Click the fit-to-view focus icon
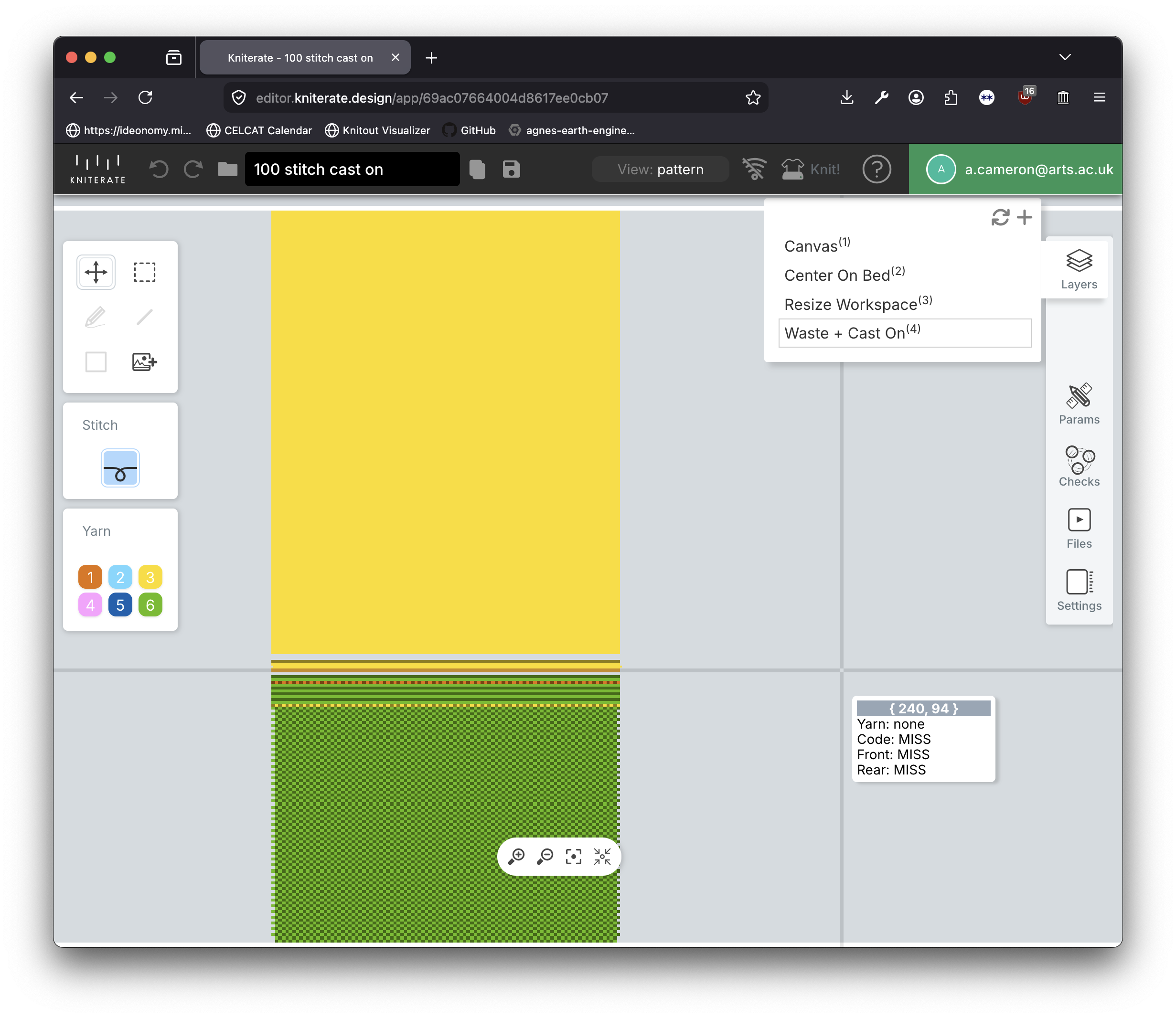1176x1018 pixels. 573,856
